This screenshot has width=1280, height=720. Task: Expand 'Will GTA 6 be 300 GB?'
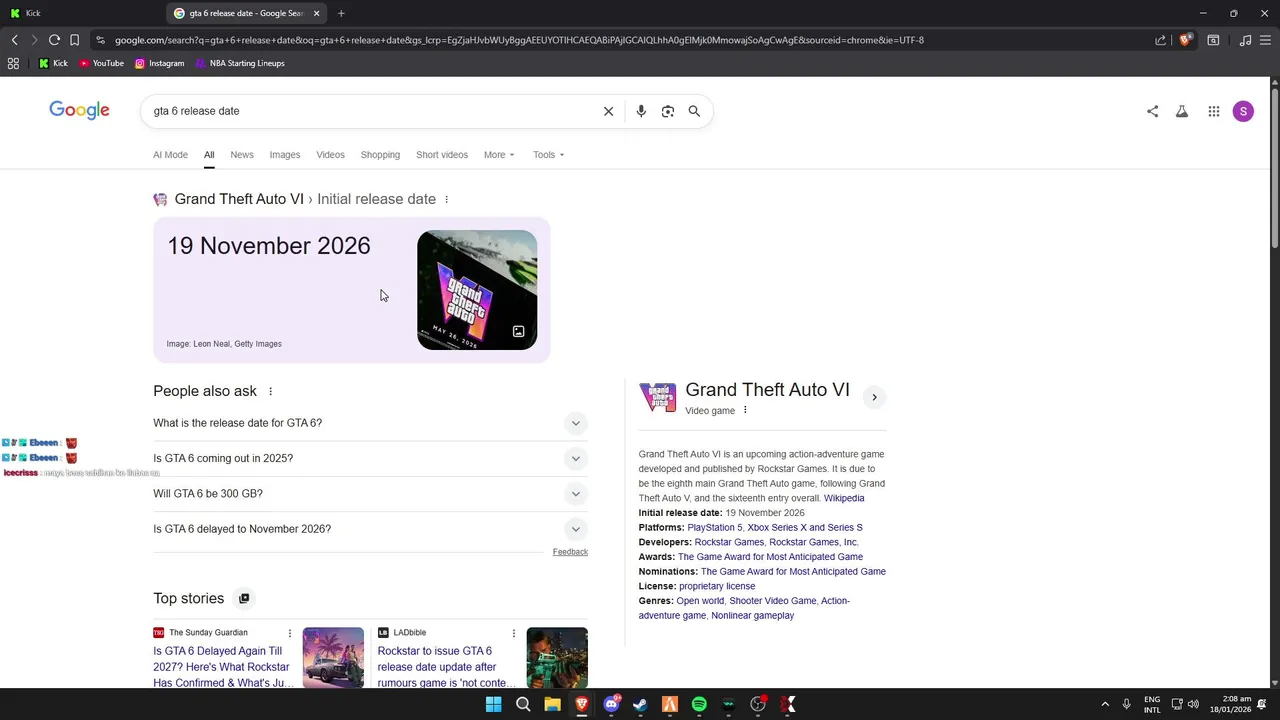pos(370,494)
